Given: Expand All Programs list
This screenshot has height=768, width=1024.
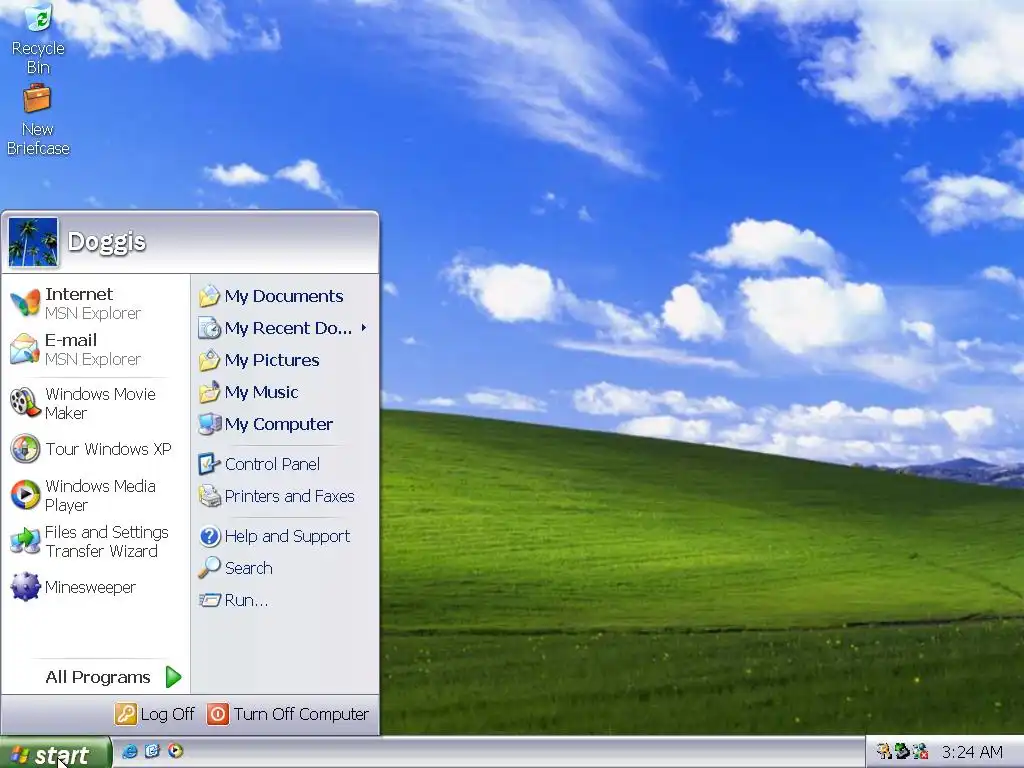Looking at the screenshot, I should coord(112,677).
